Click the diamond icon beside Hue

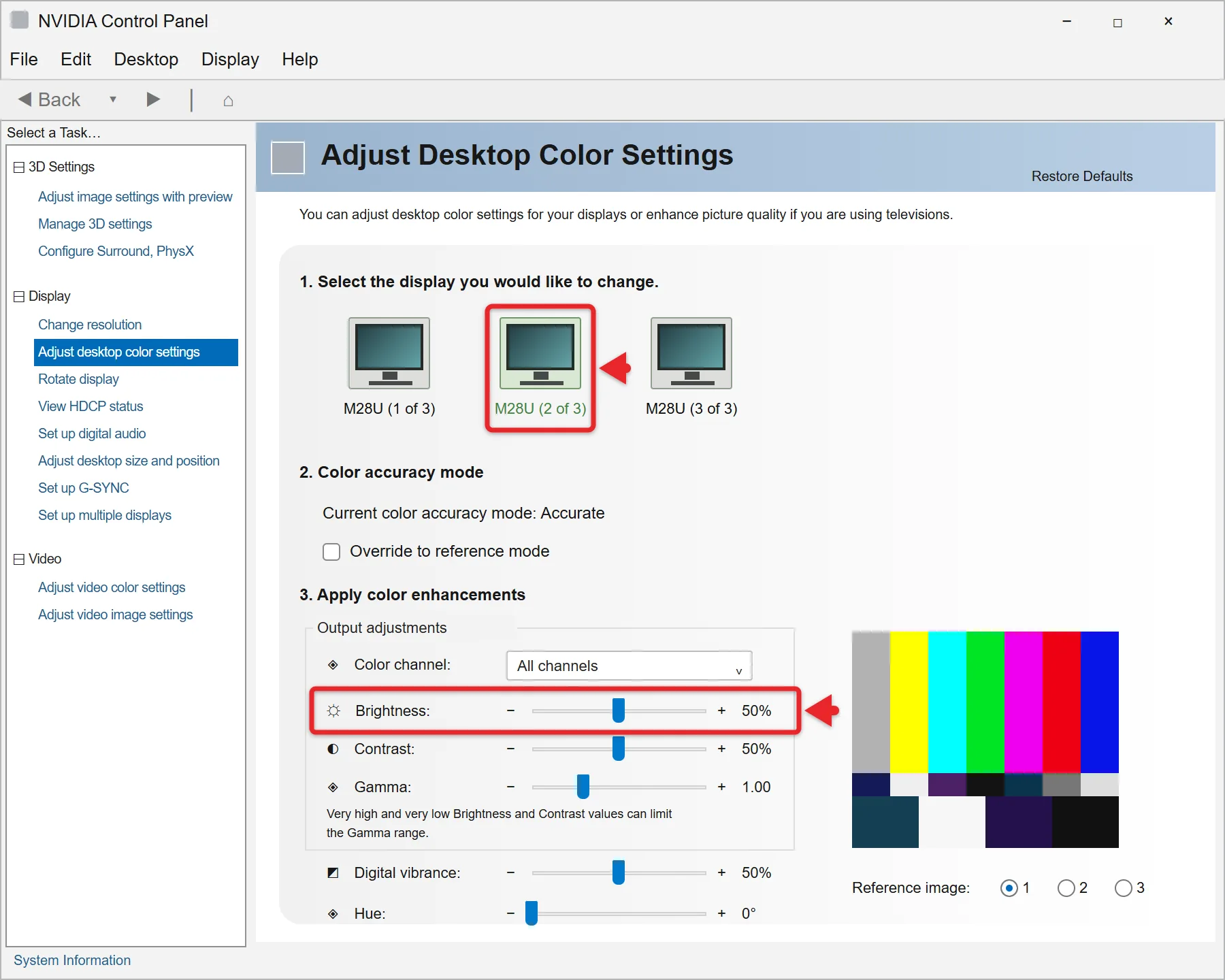pos(333,913)
